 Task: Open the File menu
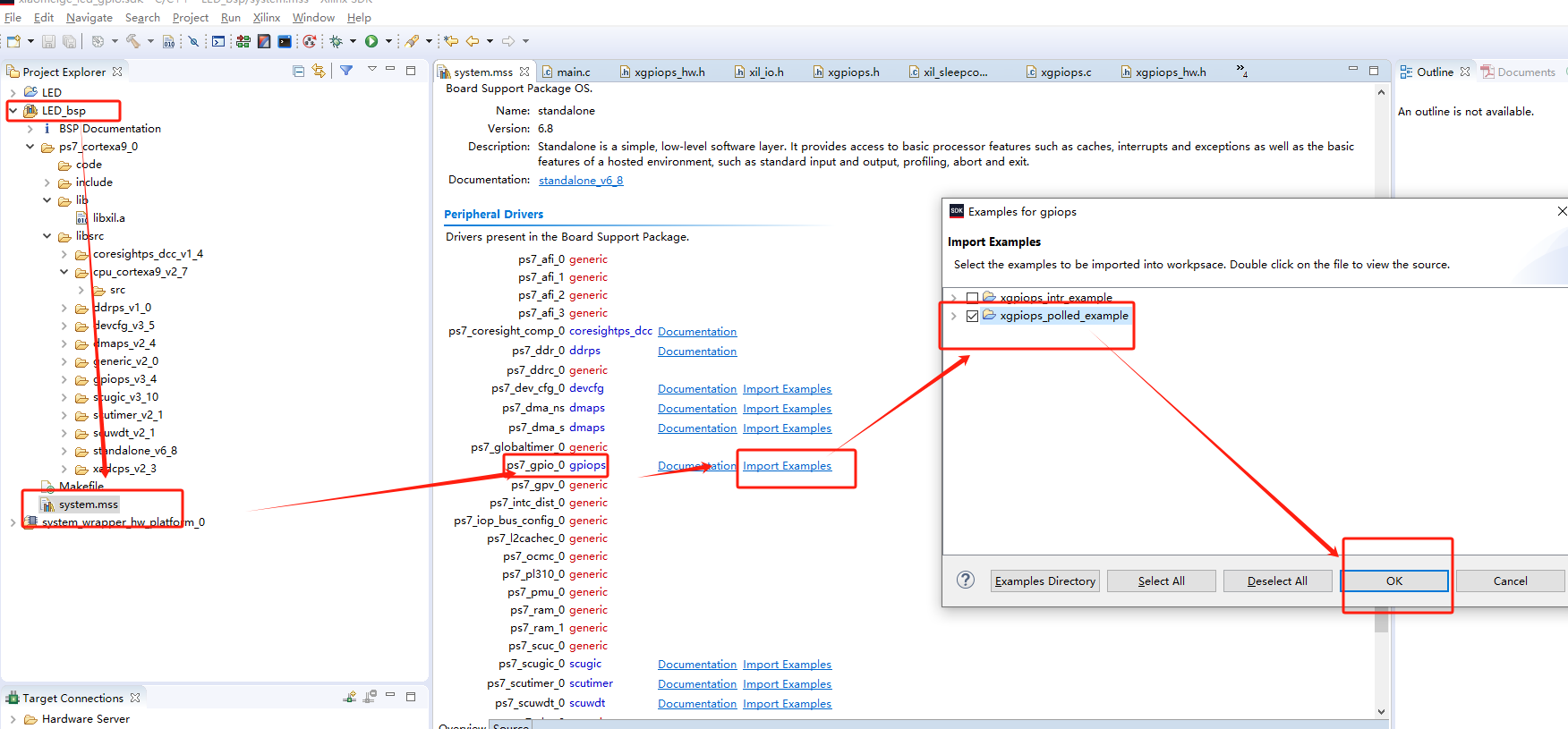(x=13, y=18)
